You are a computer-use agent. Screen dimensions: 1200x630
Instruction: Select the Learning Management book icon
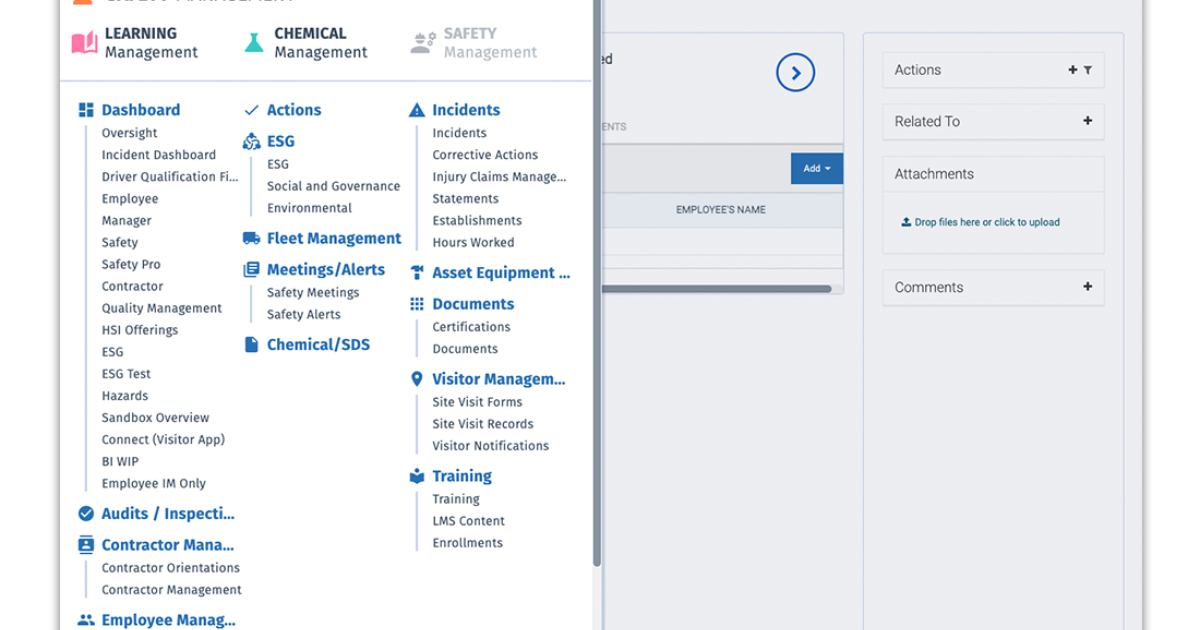[x=84, y=41]
